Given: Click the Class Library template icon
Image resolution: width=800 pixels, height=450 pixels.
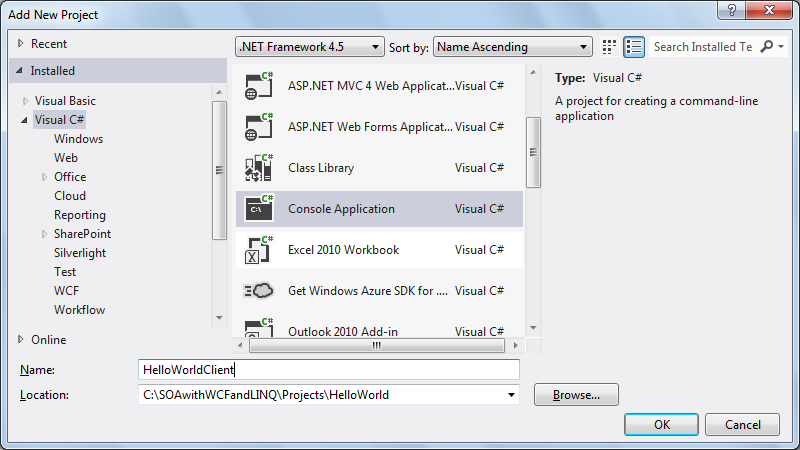Looking at the screenshot, I should tap(259, 167).
